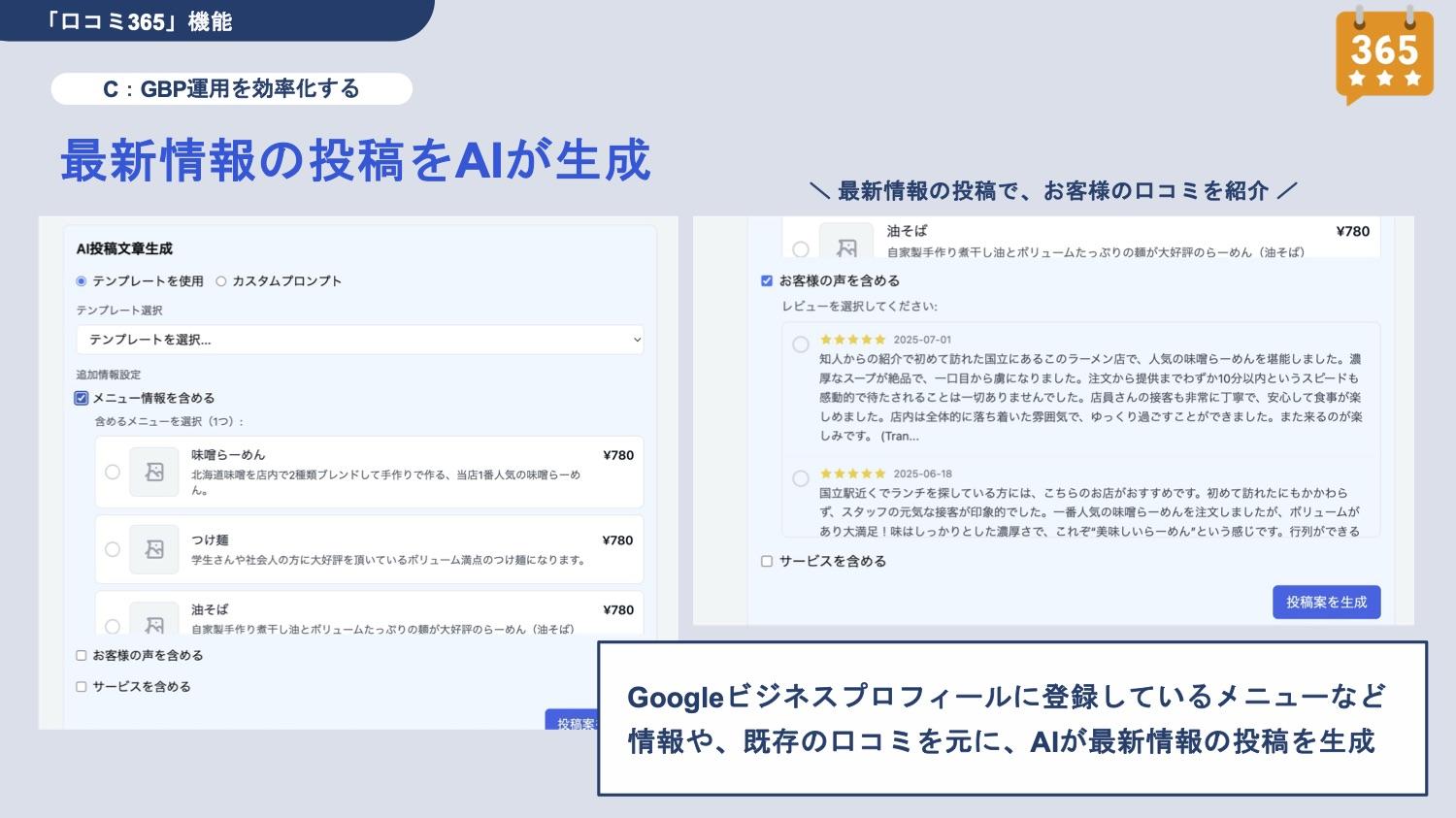
Task: Disable the checked お客様の声を含める checkbox
Action: (x=767, y=281)
